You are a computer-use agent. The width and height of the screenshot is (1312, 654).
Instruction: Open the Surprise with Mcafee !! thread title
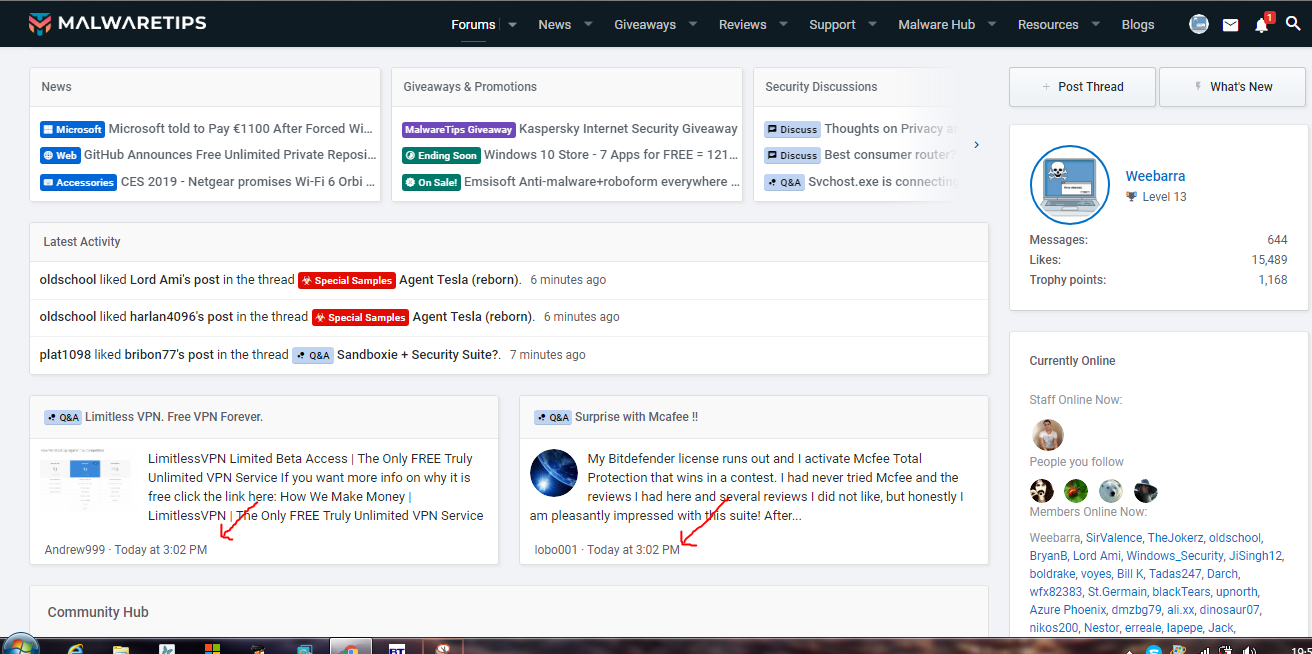[636, 417]
